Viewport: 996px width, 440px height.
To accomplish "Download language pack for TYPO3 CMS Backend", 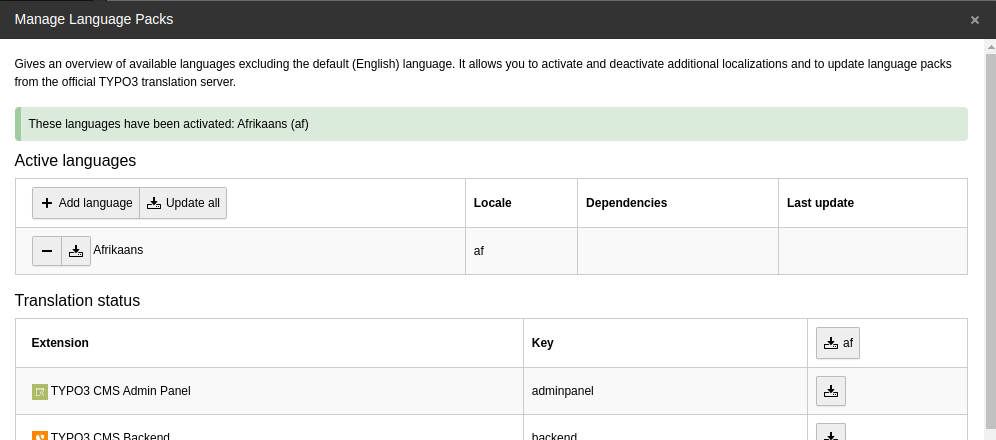I will point(831,434).
